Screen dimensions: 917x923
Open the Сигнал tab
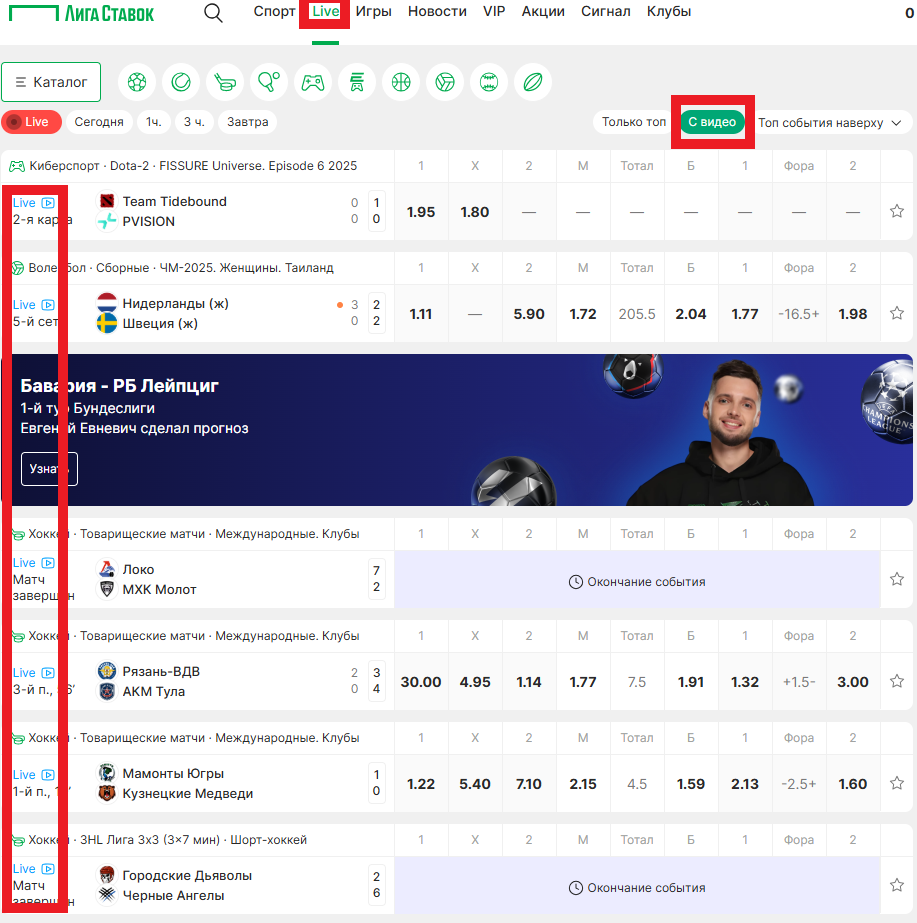(606, 11)
